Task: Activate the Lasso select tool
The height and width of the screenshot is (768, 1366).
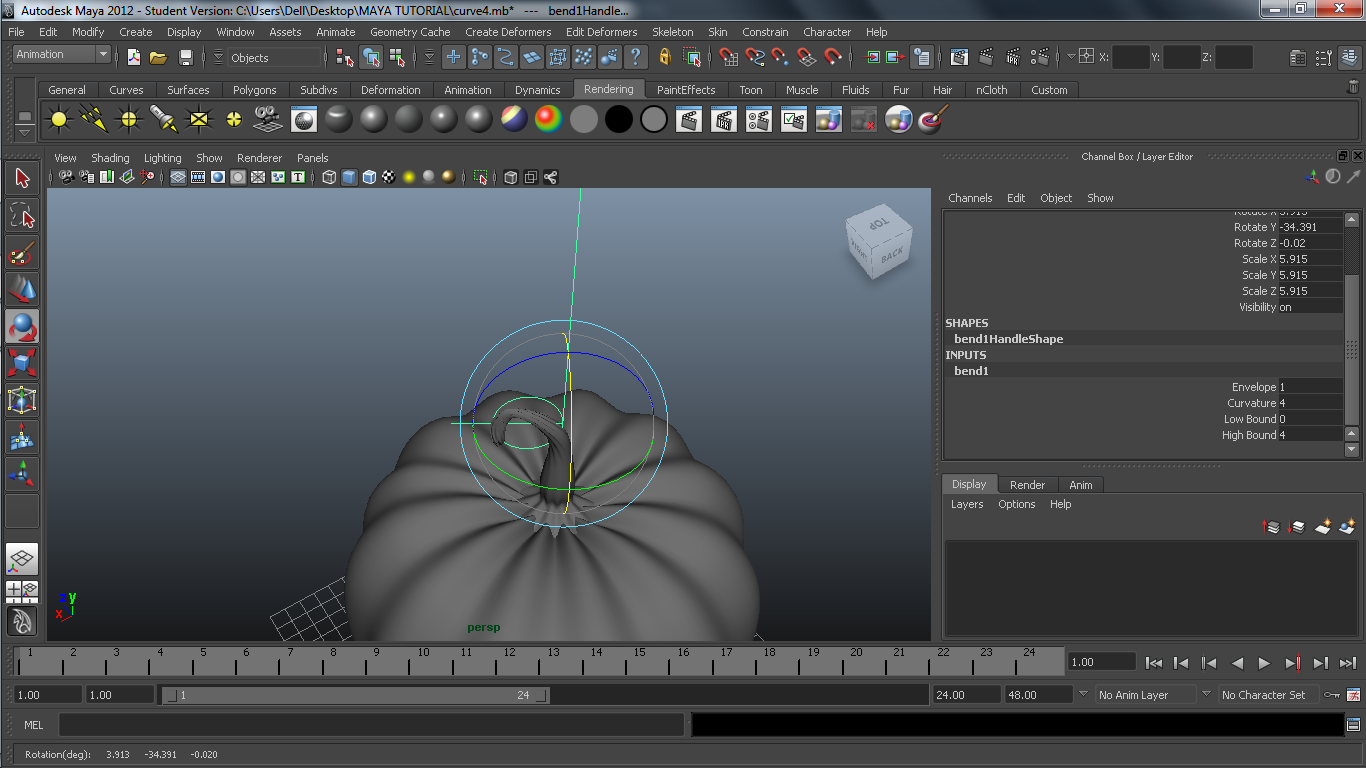Action: 22,216
